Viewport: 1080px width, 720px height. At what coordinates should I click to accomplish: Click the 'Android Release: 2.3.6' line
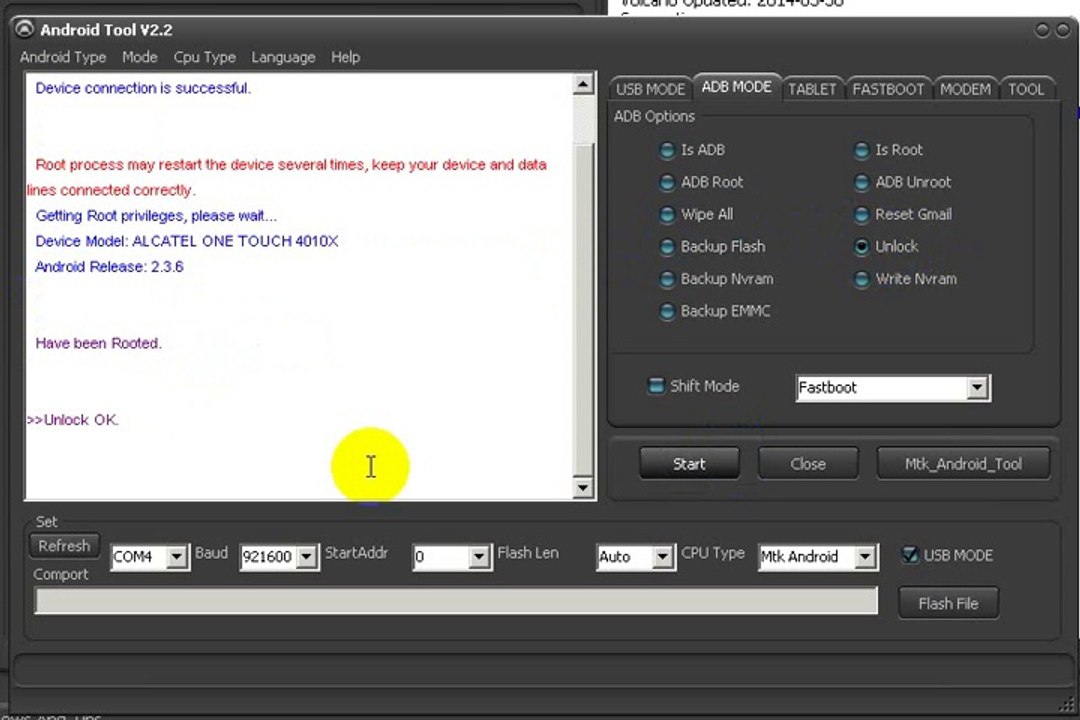click(110, 267)
